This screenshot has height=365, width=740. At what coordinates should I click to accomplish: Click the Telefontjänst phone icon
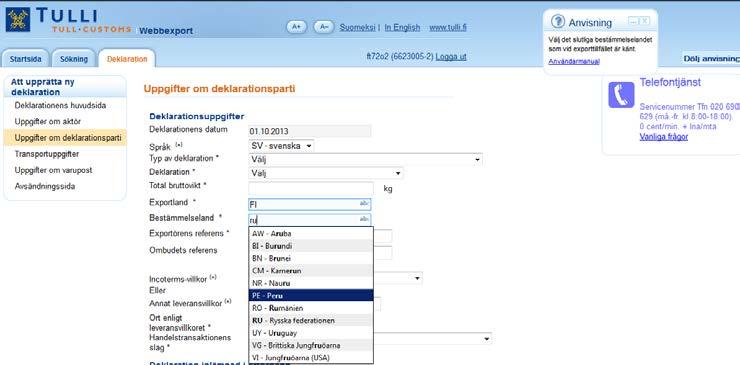(x=621, y=94)
